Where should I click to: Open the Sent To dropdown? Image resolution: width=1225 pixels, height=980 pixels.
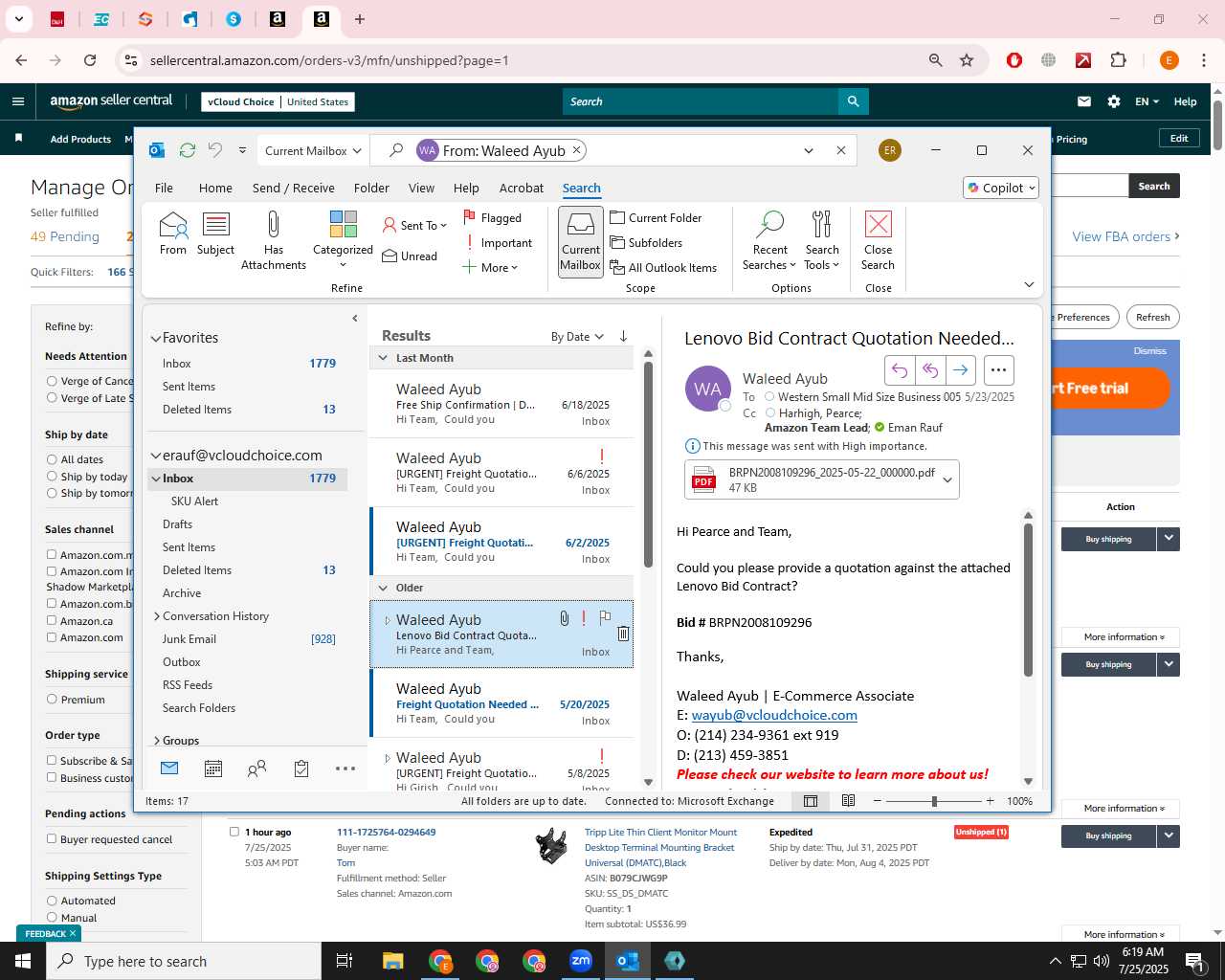click(x=415, y=226)
